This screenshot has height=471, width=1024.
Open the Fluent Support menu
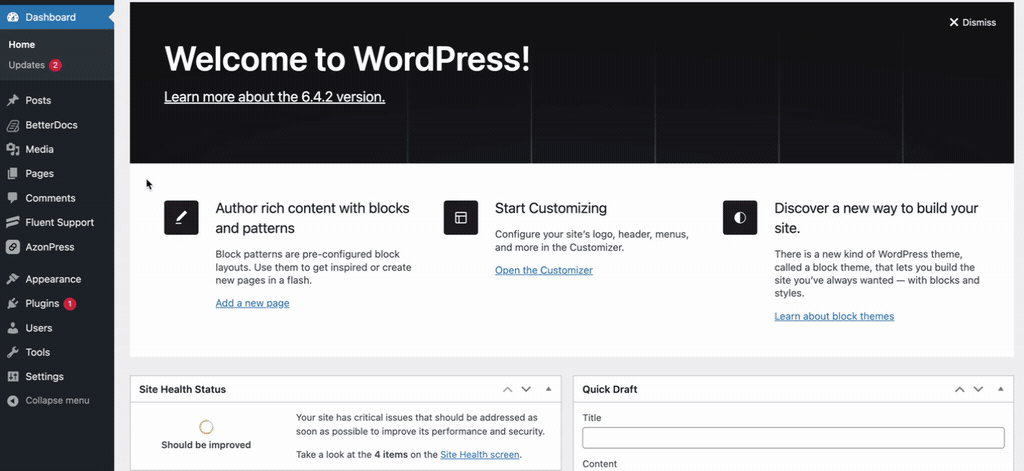[x=57, y=222]
